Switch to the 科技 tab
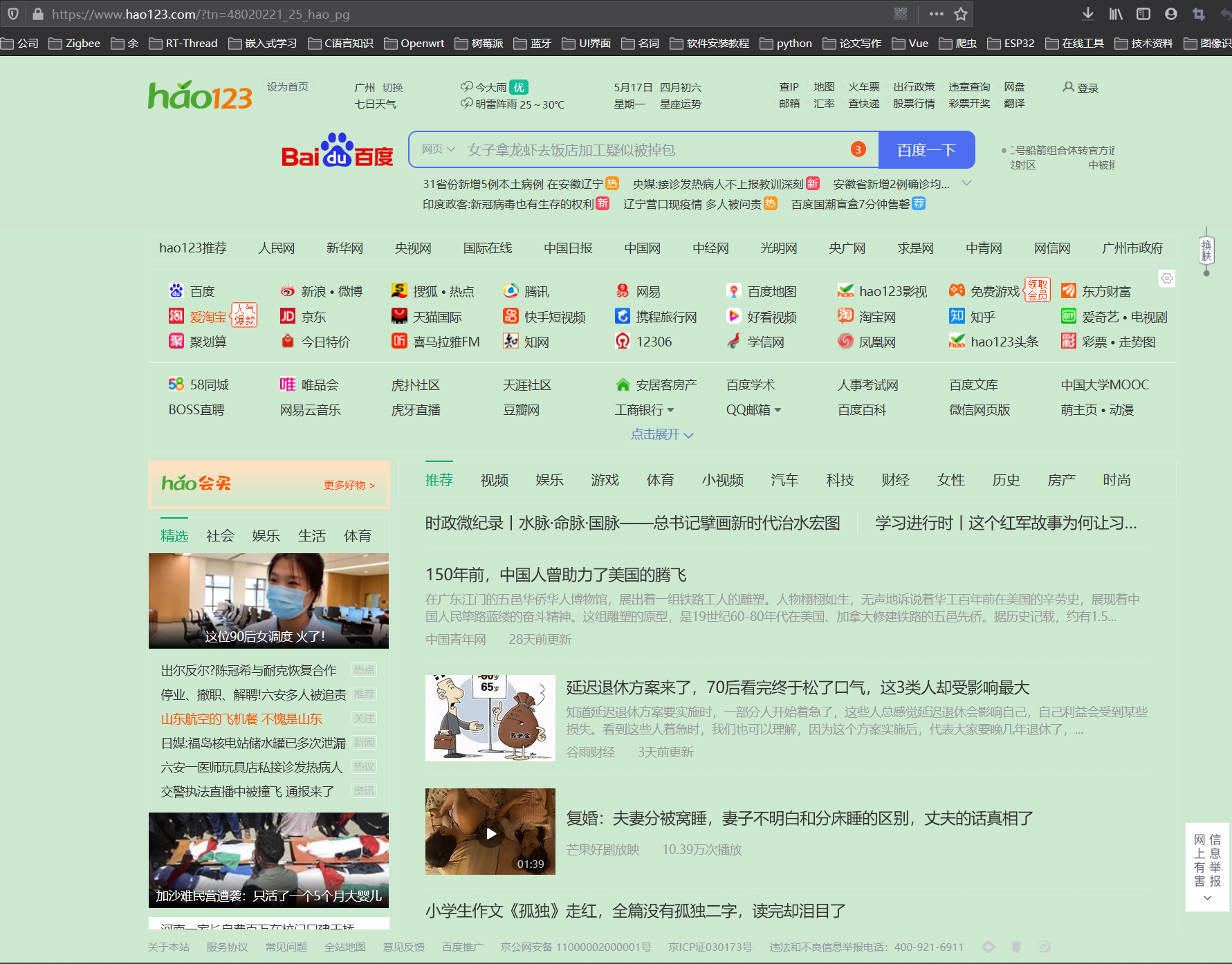Screen dimensions: 1232x964 coord(840,479)
